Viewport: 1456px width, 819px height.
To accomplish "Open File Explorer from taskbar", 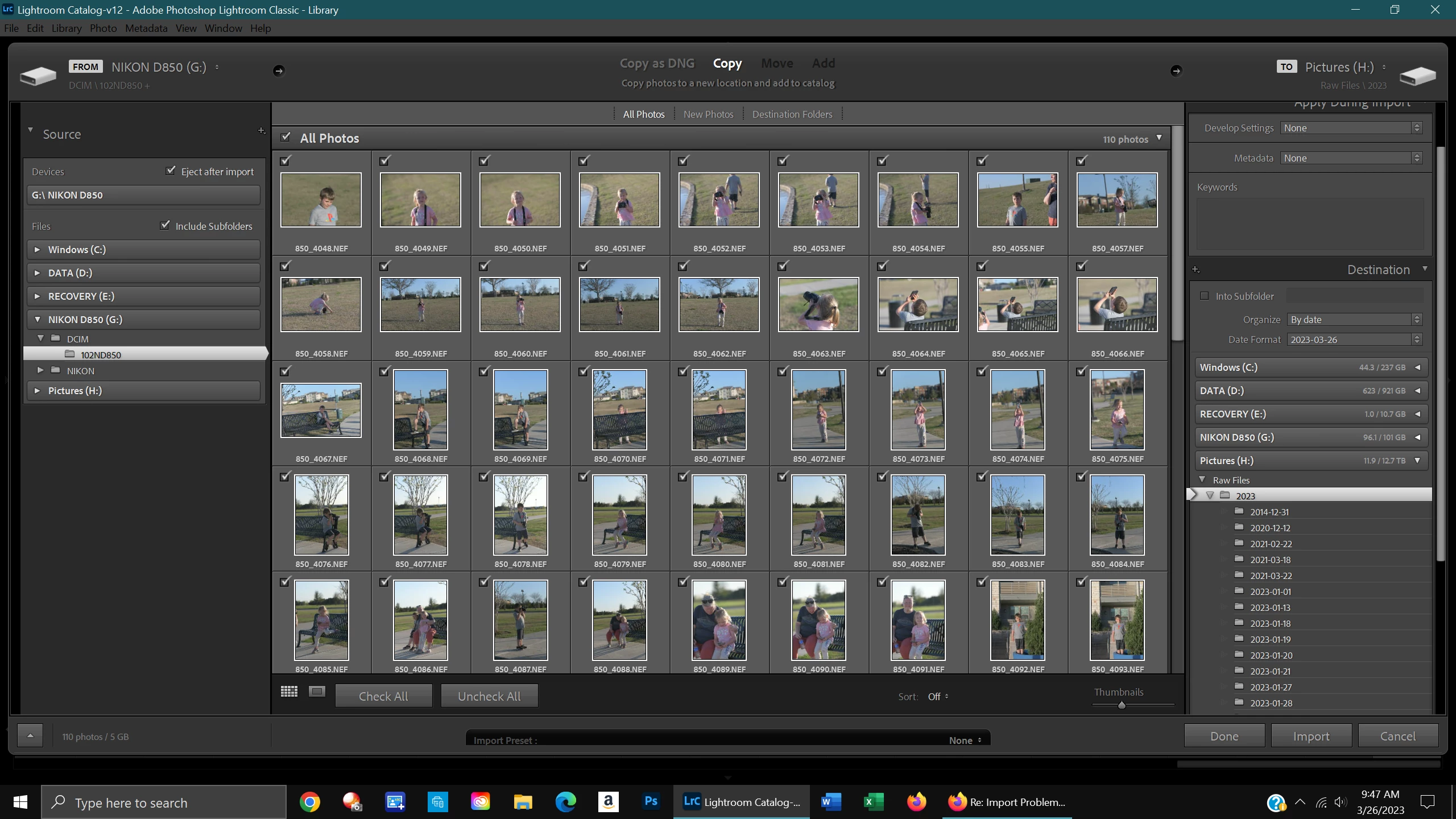I will (x=523, y=802).
